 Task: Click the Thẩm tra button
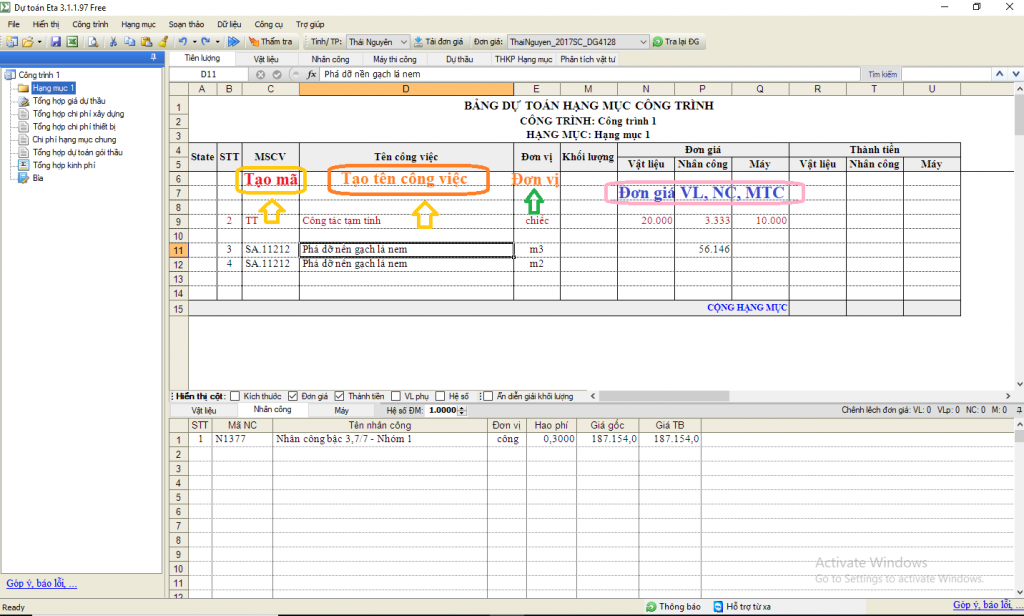pyautogui.click(x=270, y=42)
